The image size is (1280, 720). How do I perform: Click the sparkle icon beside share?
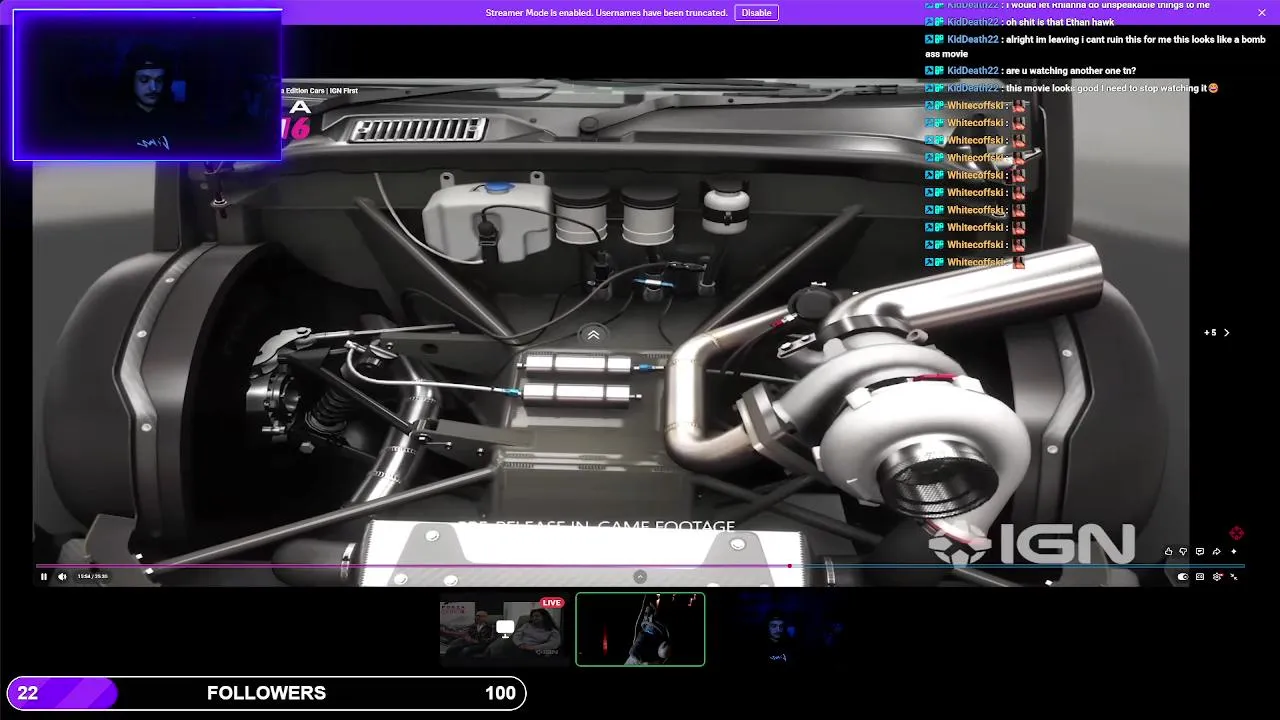click(x=1233, y=551)
